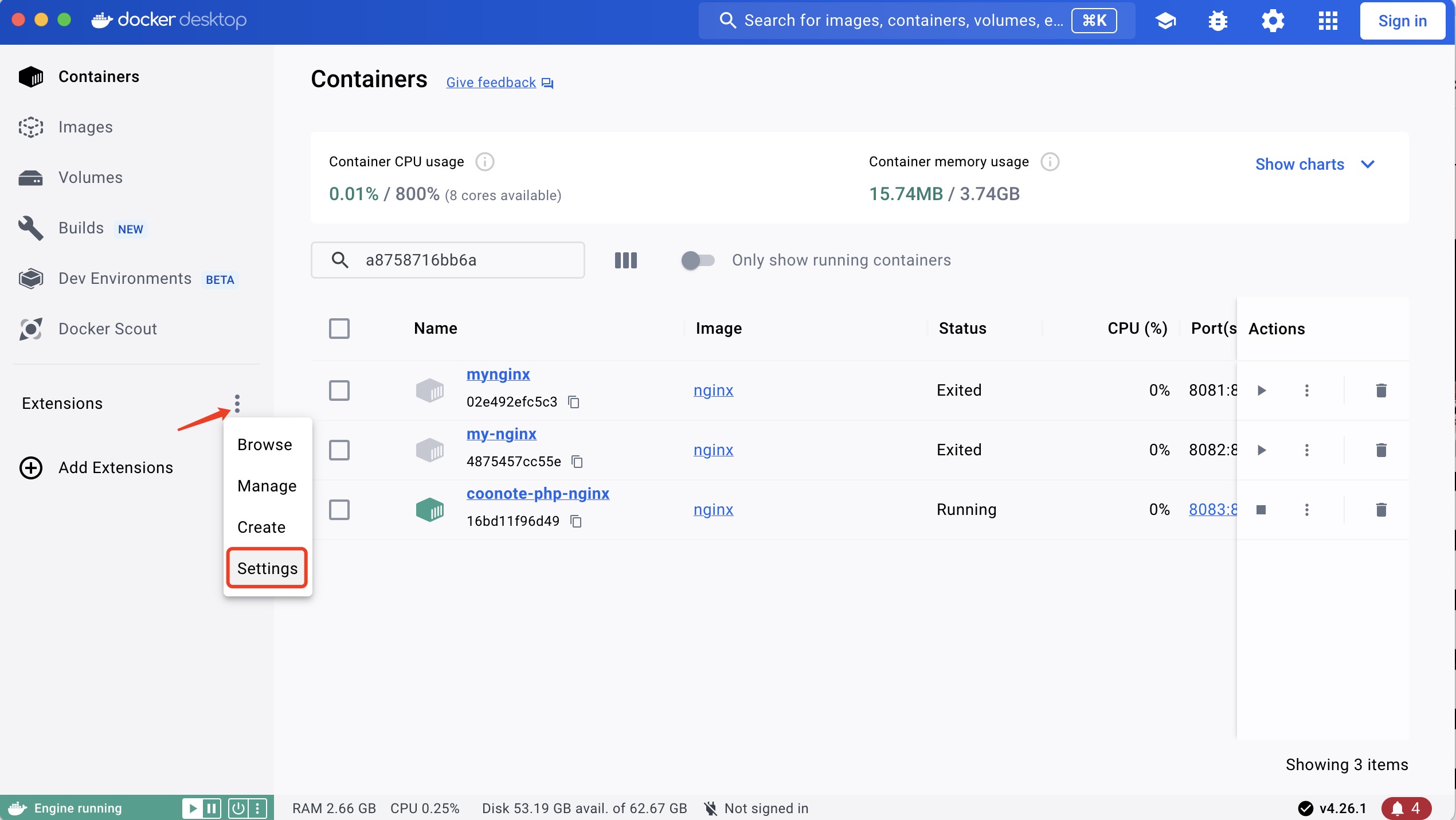Viewport: 1456px width, 820px height.
Task: Click the container search field
Action: [448, 260]
